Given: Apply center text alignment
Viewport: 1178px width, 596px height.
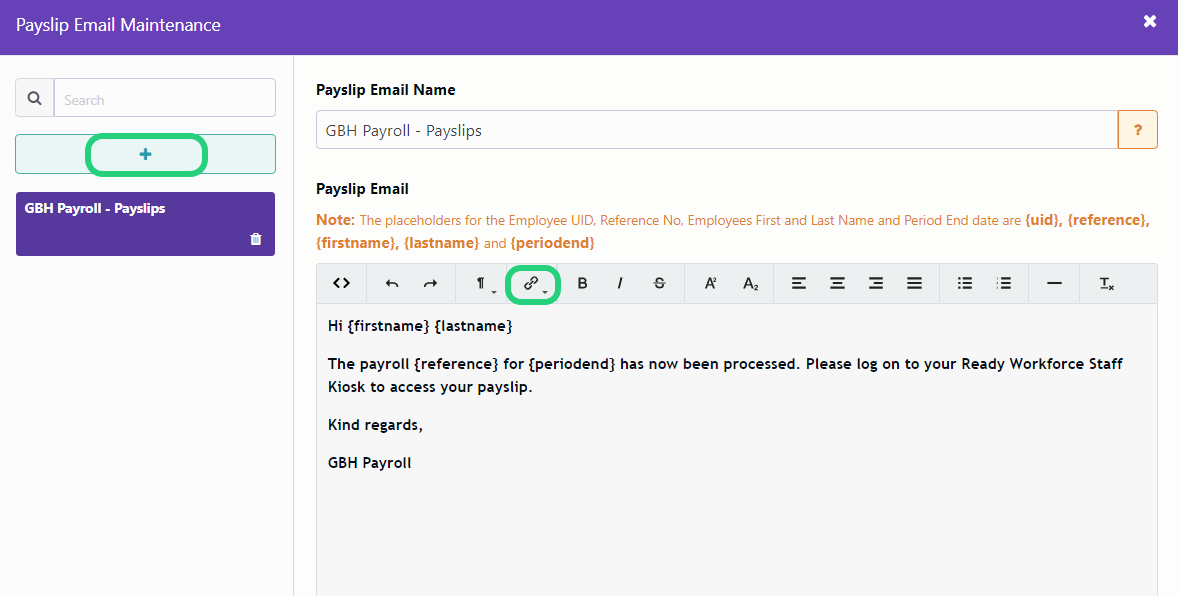Looking at the screenshot, I should click(x=837, y=283).
